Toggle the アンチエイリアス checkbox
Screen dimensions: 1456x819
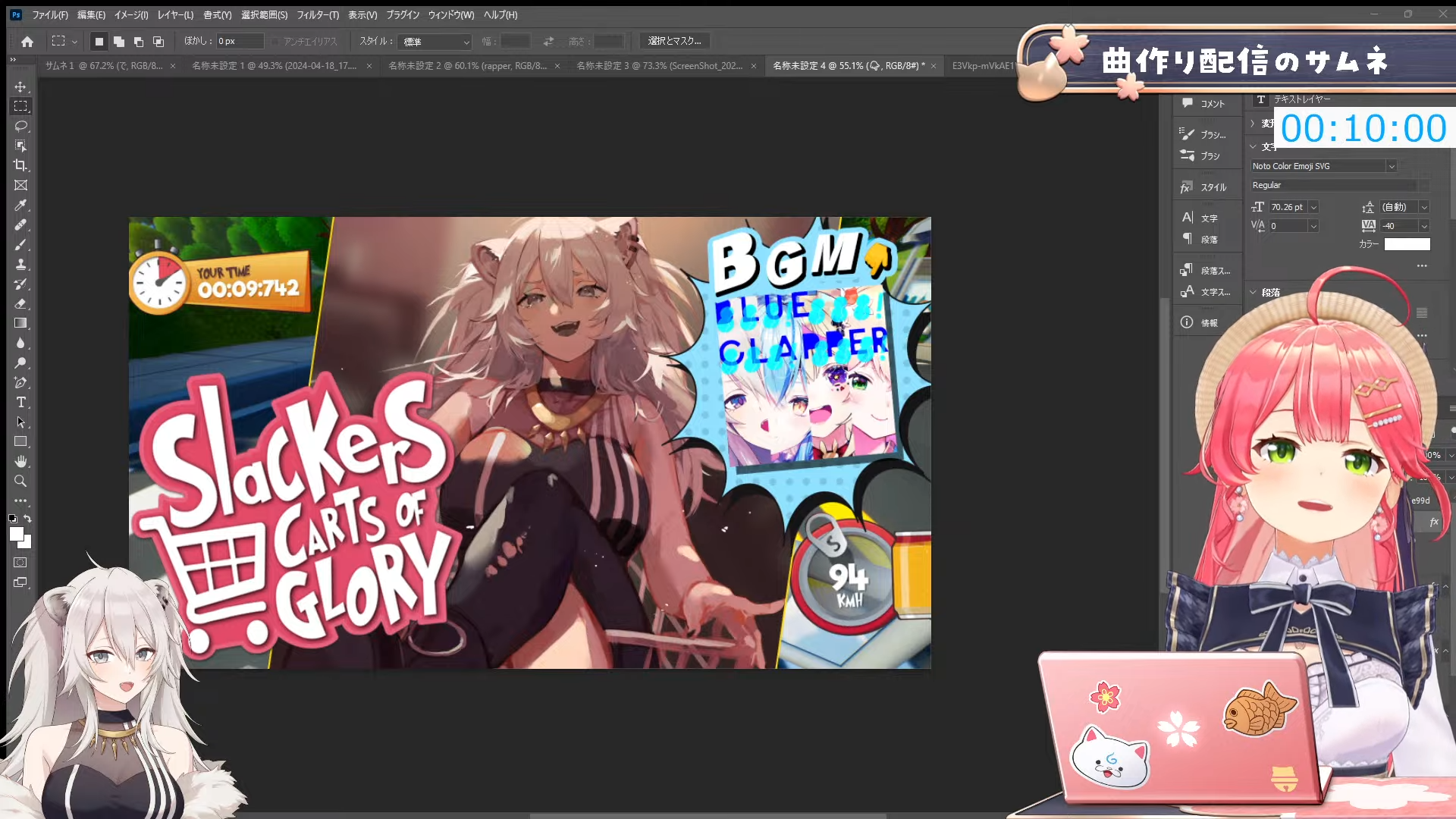pyautogui.click(x=276, y=42)
